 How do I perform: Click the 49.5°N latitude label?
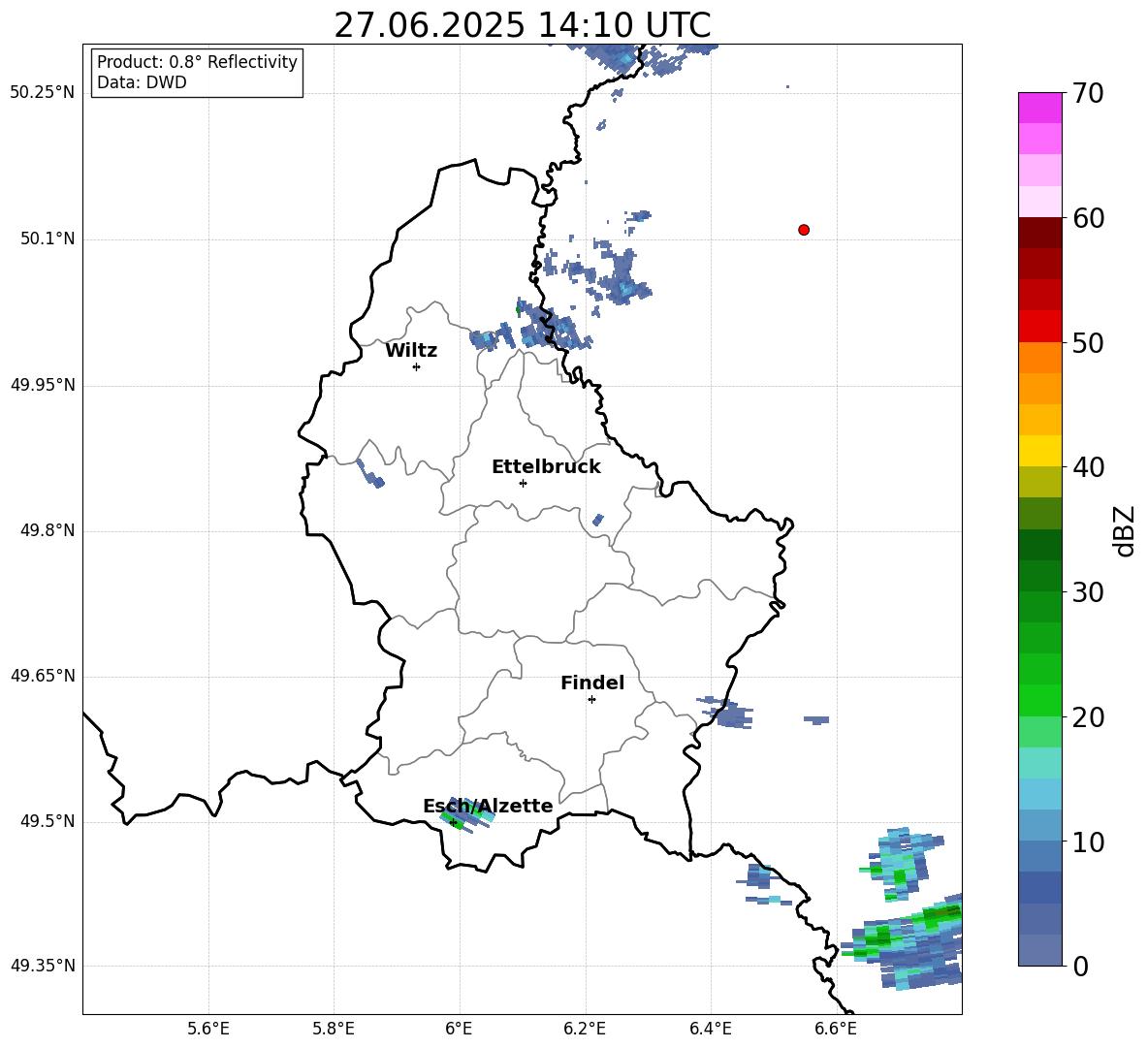(48, 821)
